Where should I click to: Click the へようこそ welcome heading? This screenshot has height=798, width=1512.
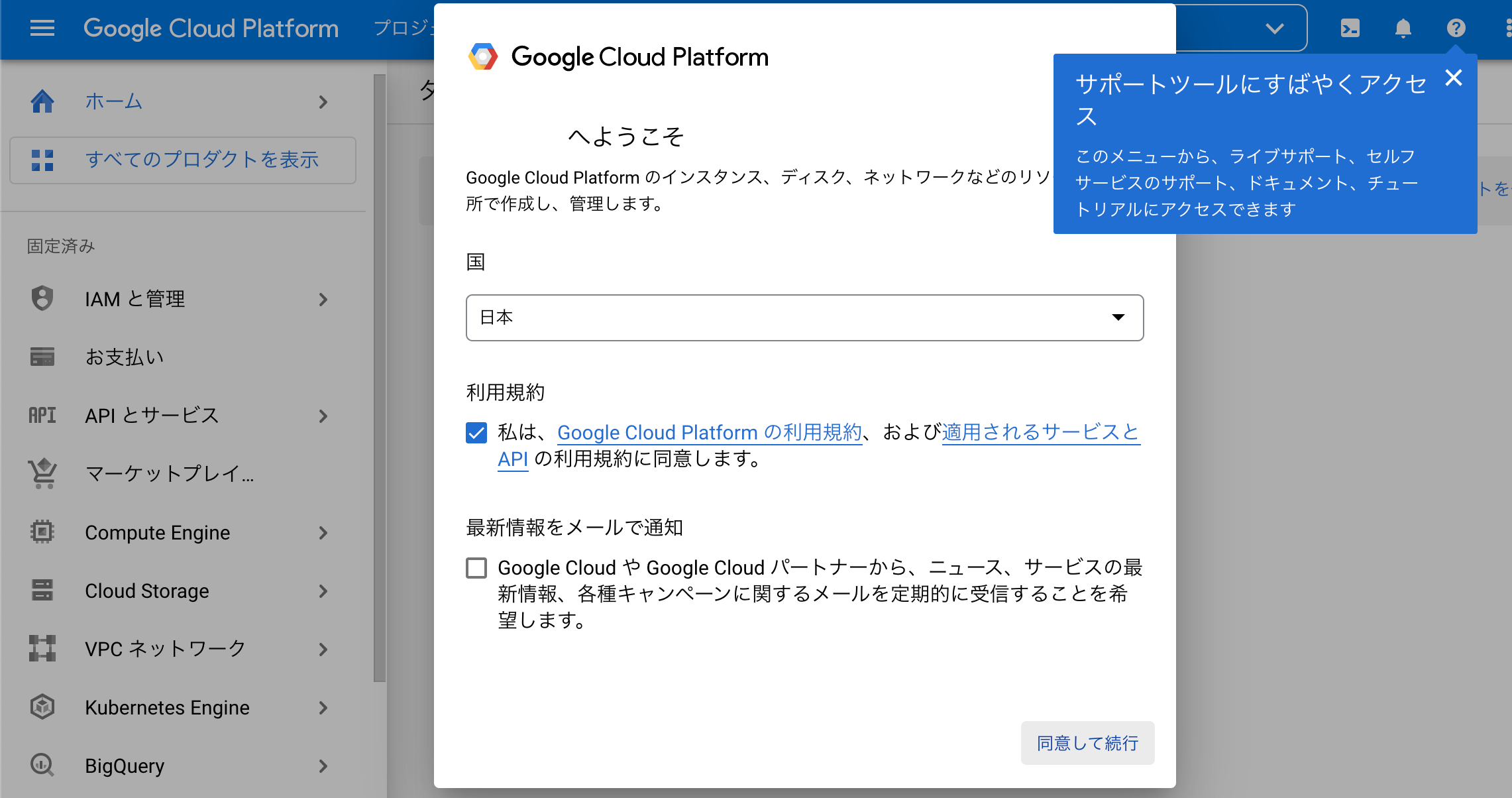[x=626, y=137]
